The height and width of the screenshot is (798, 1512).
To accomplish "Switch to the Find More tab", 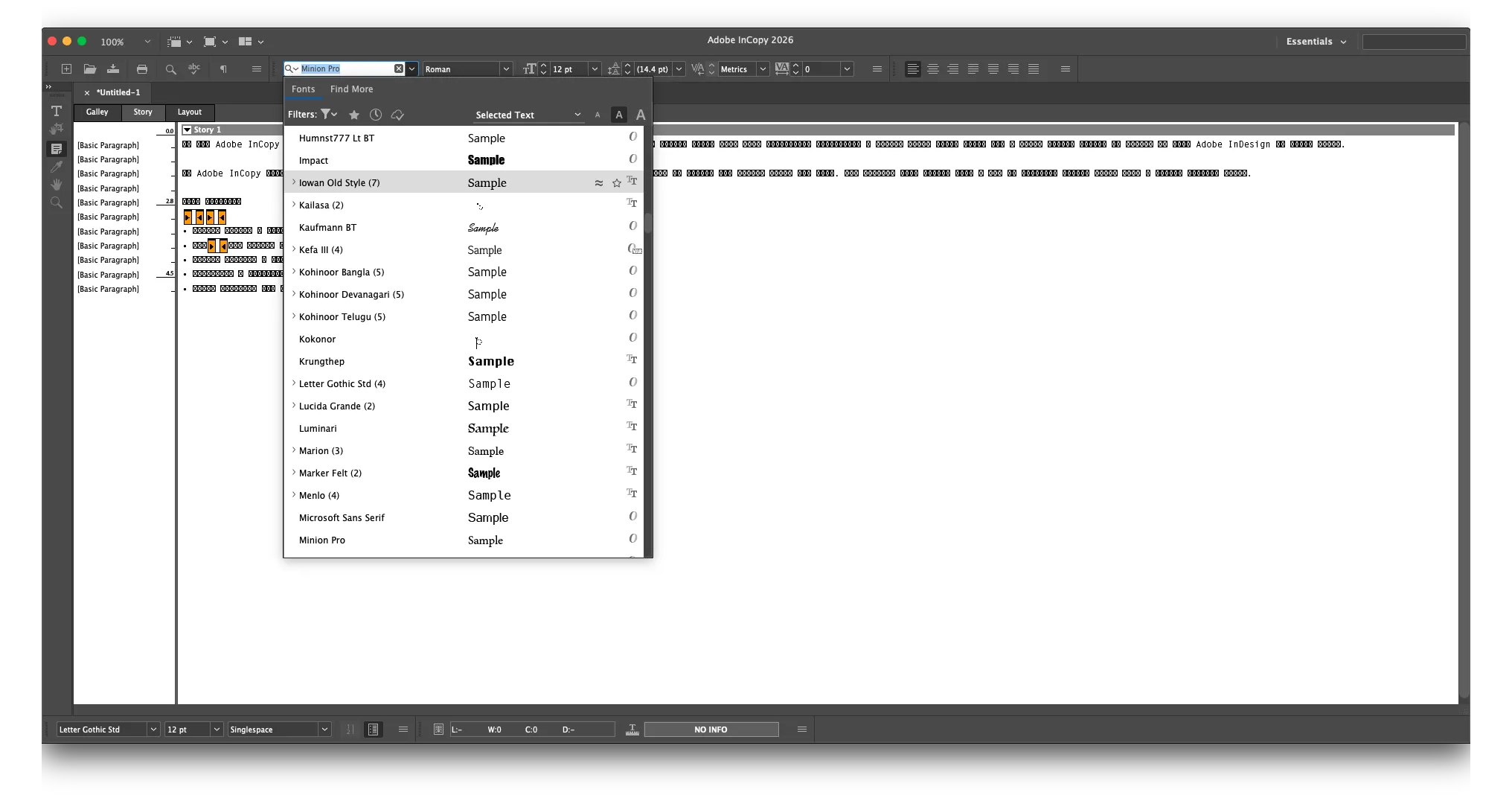I will click(x=351, y=89).
